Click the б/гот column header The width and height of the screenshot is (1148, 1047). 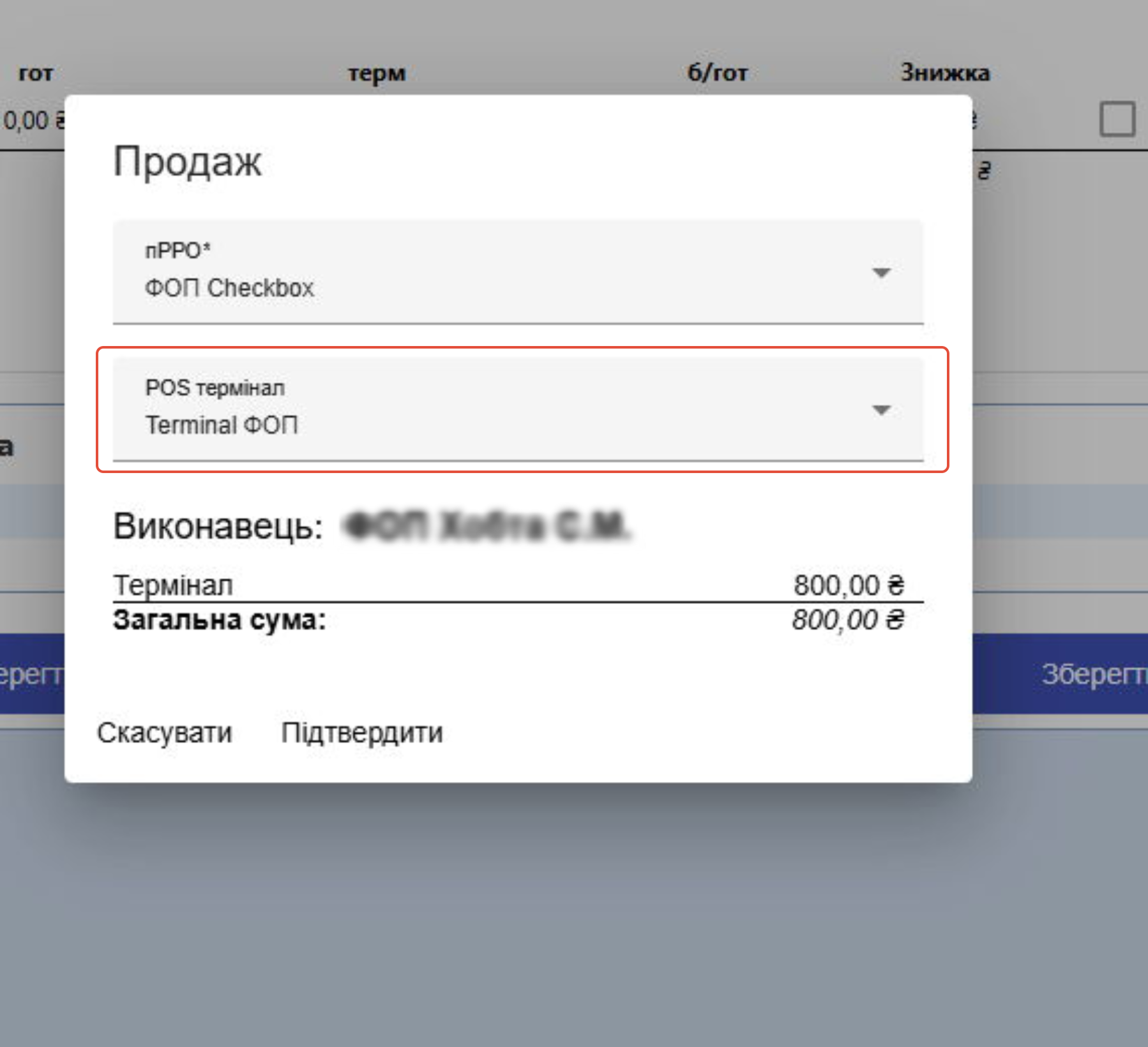click(717, 72)
